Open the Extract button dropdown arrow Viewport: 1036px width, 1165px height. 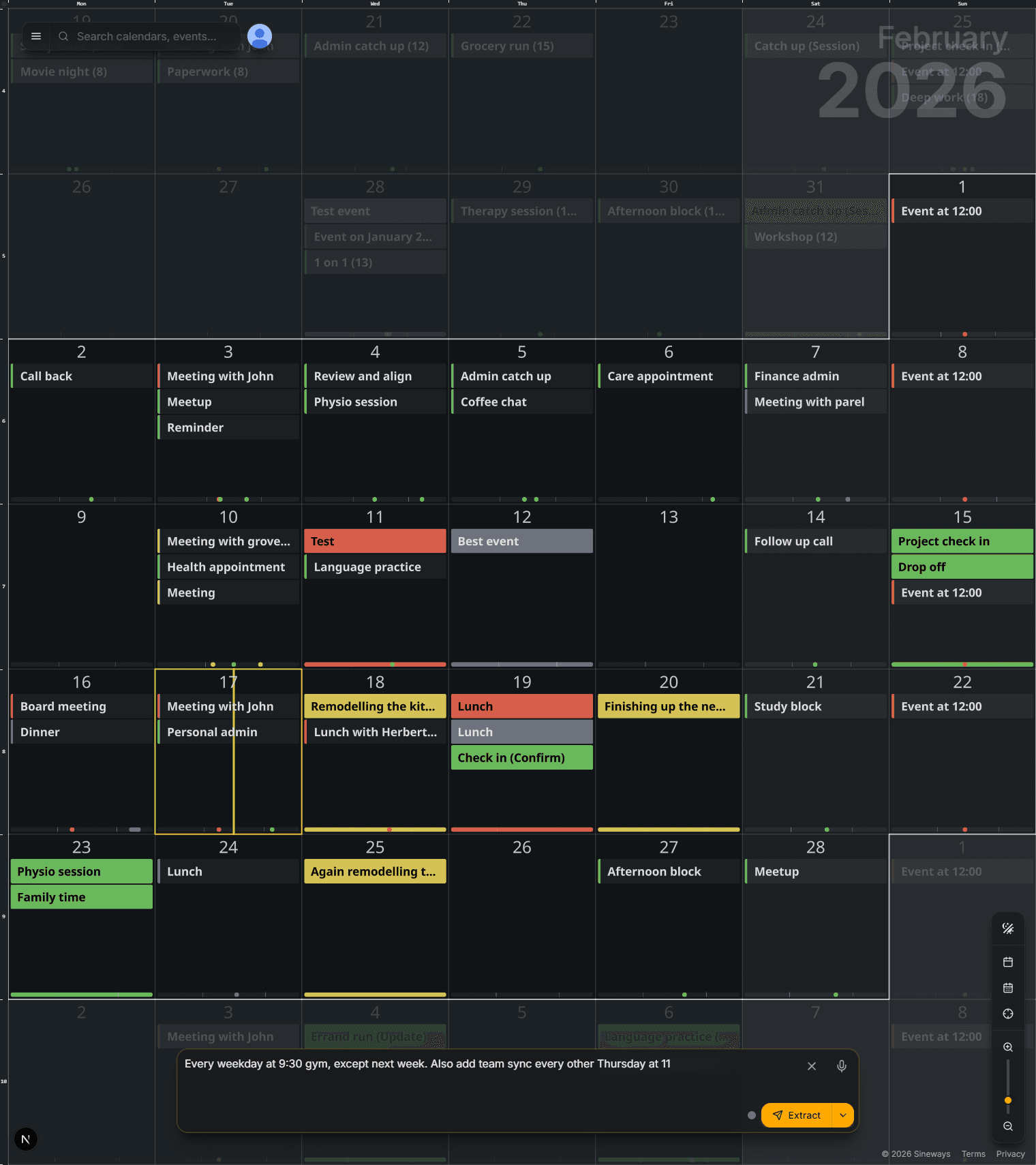point(843,1115)
